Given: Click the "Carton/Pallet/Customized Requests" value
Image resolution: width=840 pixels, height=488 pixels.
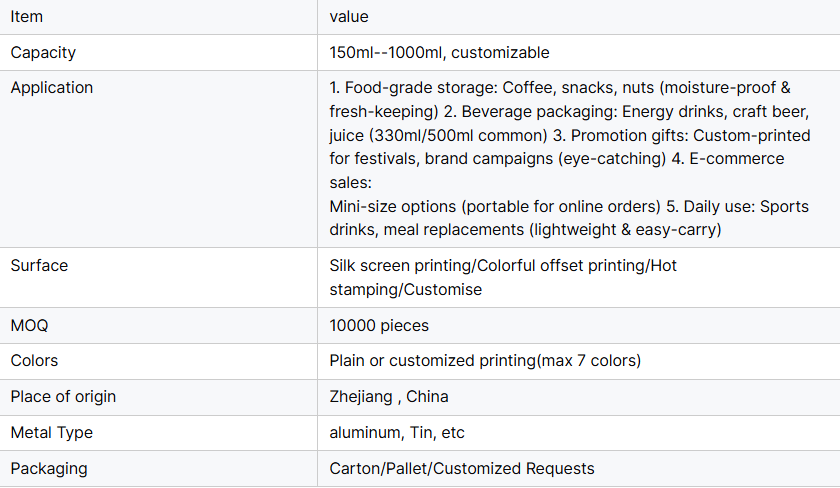Looking at the screenshot, I should click(x=462, y=469).
